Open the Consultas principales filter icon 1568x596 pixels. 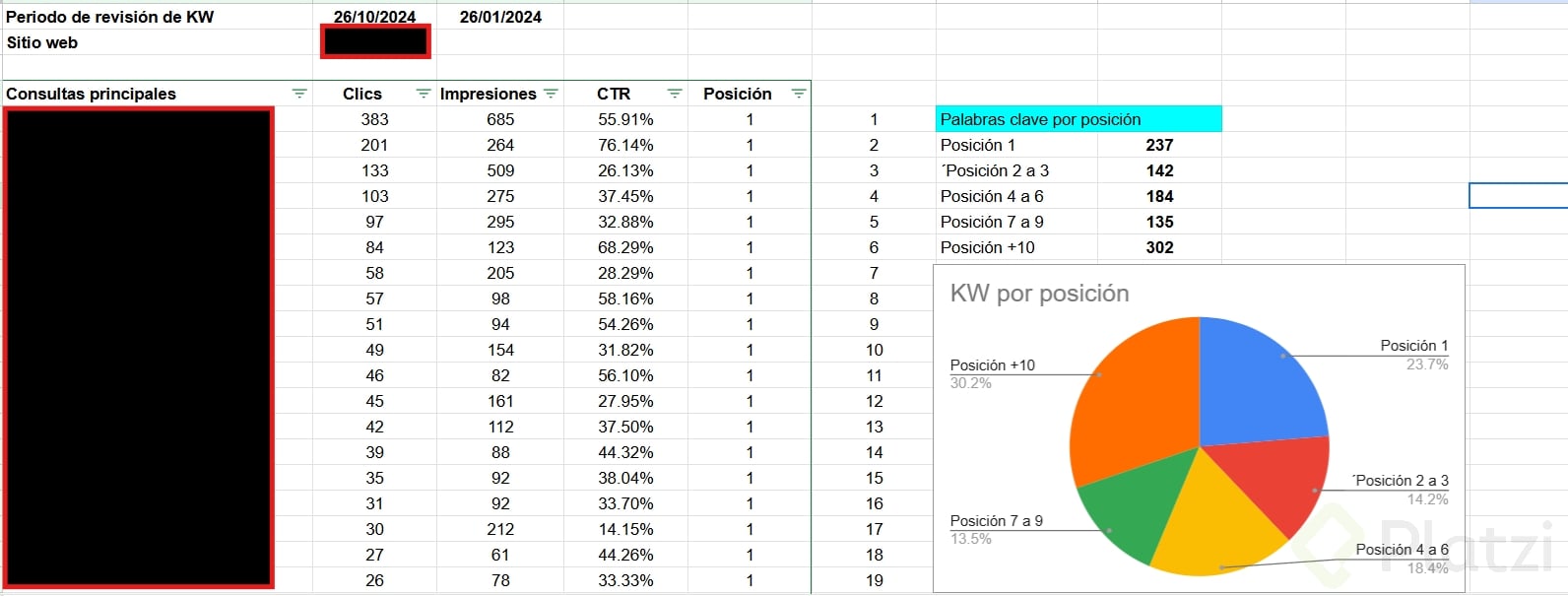pyautogui.click(x=299, y=94)
